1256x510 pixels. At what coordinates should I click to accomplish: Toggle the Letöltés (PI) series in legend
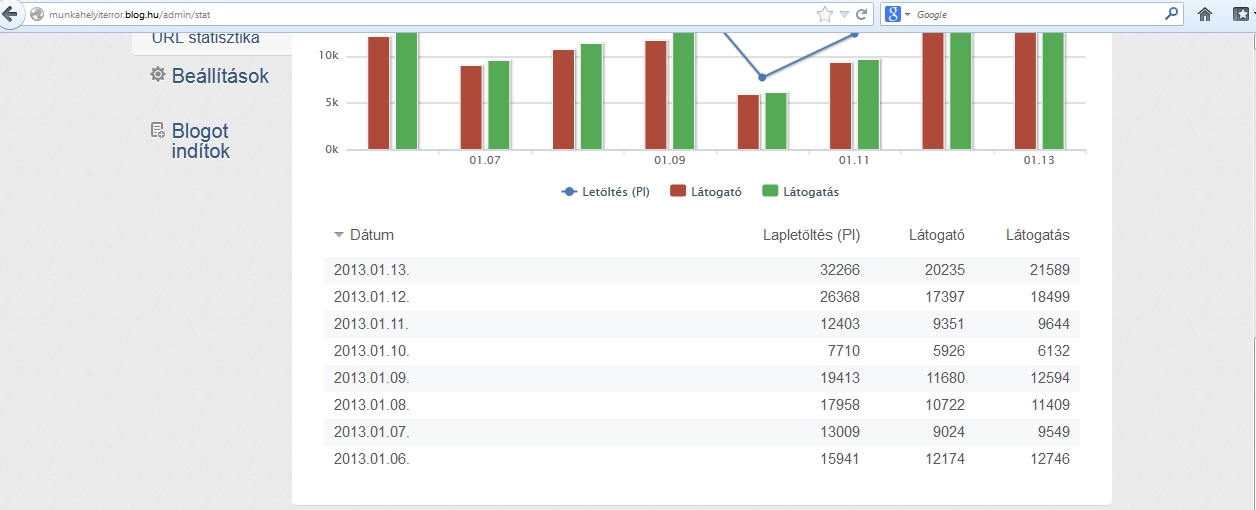(x=606, y=192)
